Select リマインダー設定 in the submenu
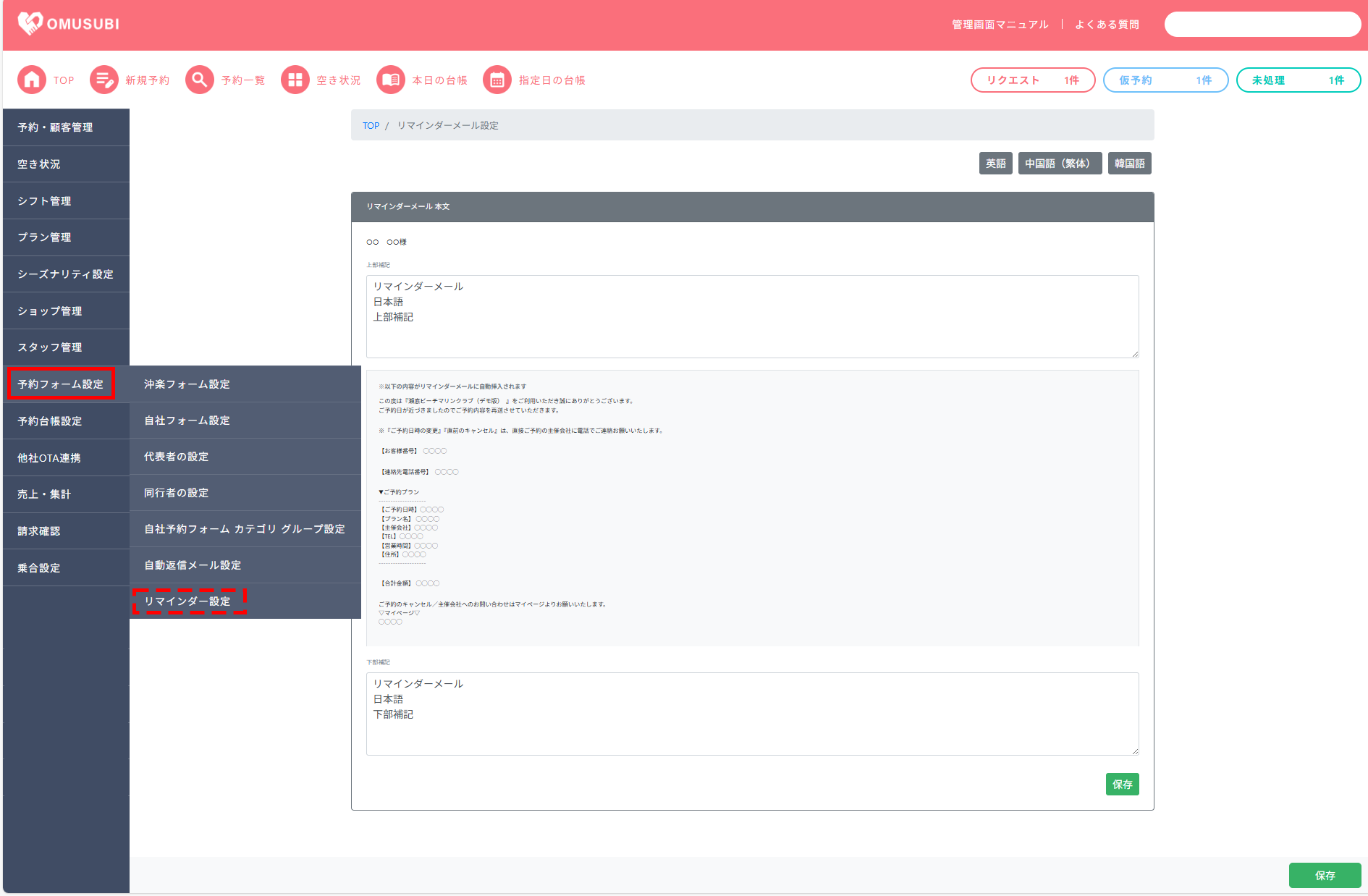The height and width of the screenshot is (896, 1368). [x=188, y=601]
